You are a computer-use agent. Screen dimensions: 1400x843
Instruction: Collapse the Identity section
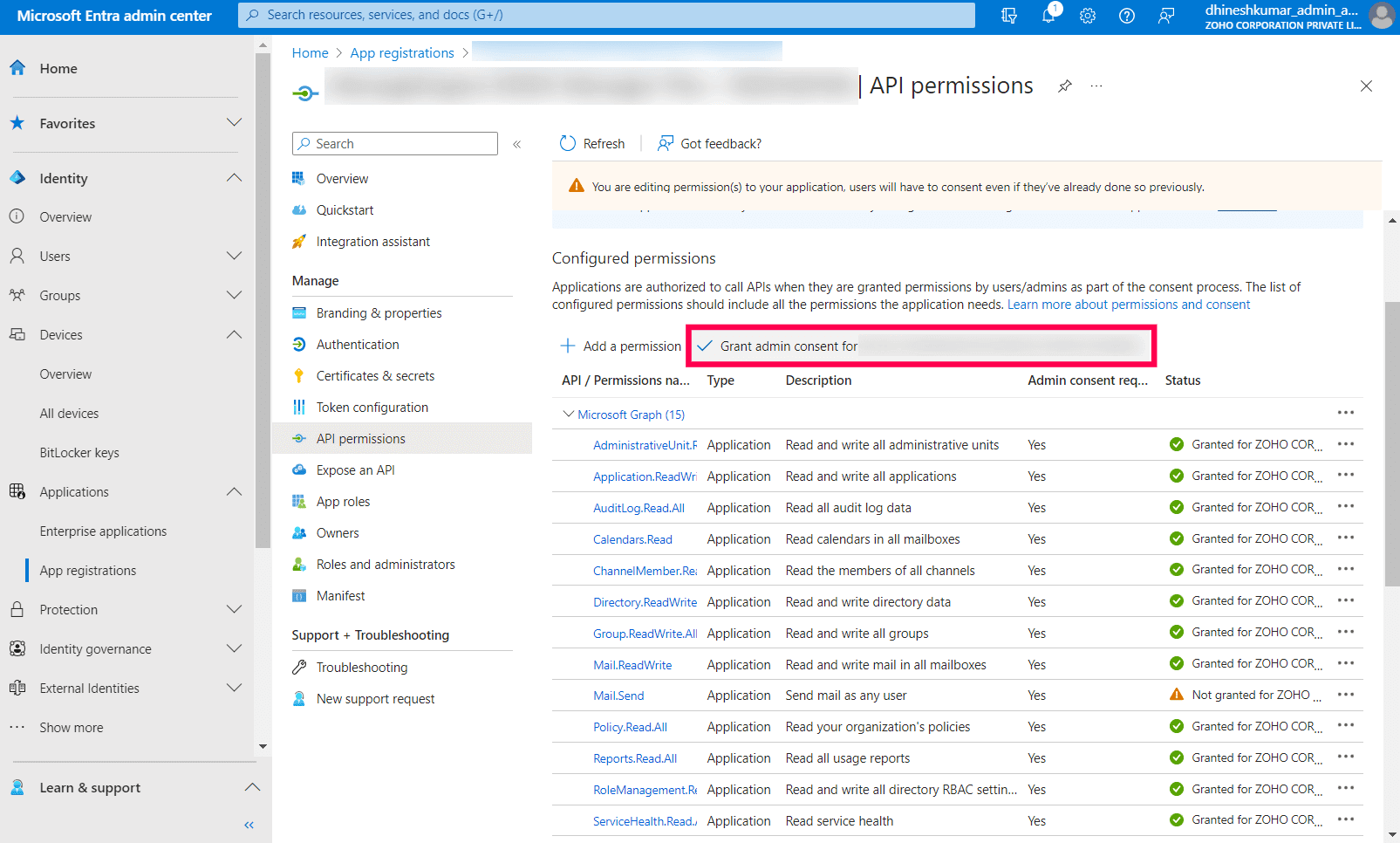click(234, 178)
